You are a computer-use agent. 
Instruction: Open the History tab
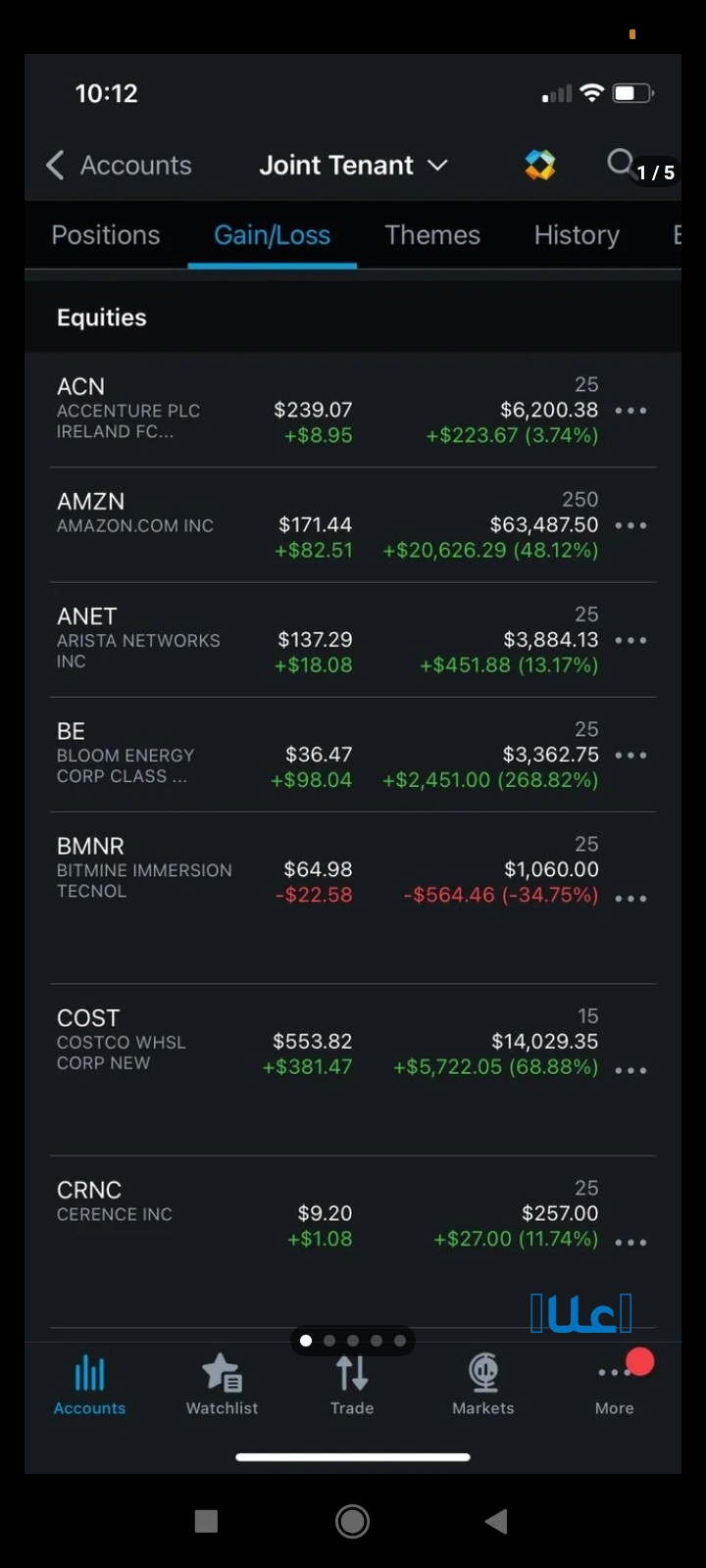click(x=577, y=235)
